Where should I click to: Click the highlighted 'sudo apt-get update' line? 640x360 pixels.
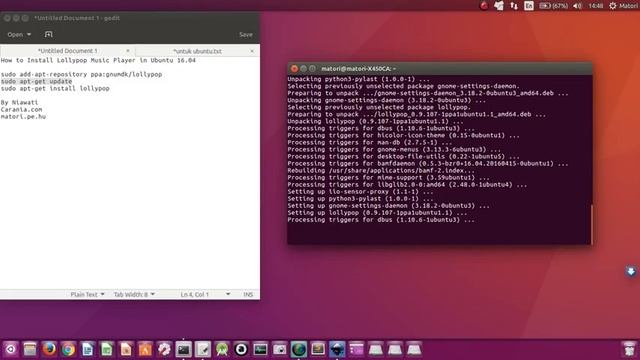(x=36, y=81)
